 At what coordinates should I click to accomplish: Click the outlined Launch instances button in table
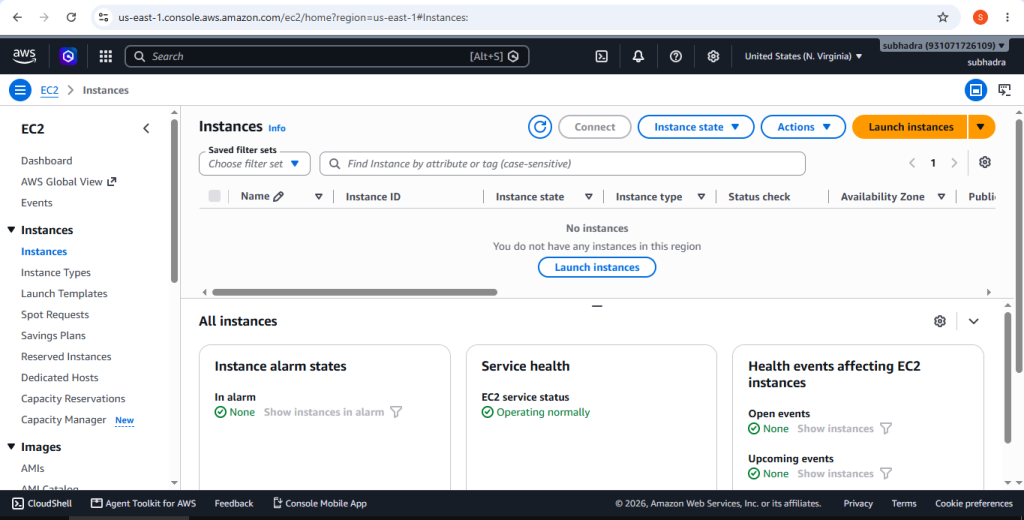click(x=597, y=267)
